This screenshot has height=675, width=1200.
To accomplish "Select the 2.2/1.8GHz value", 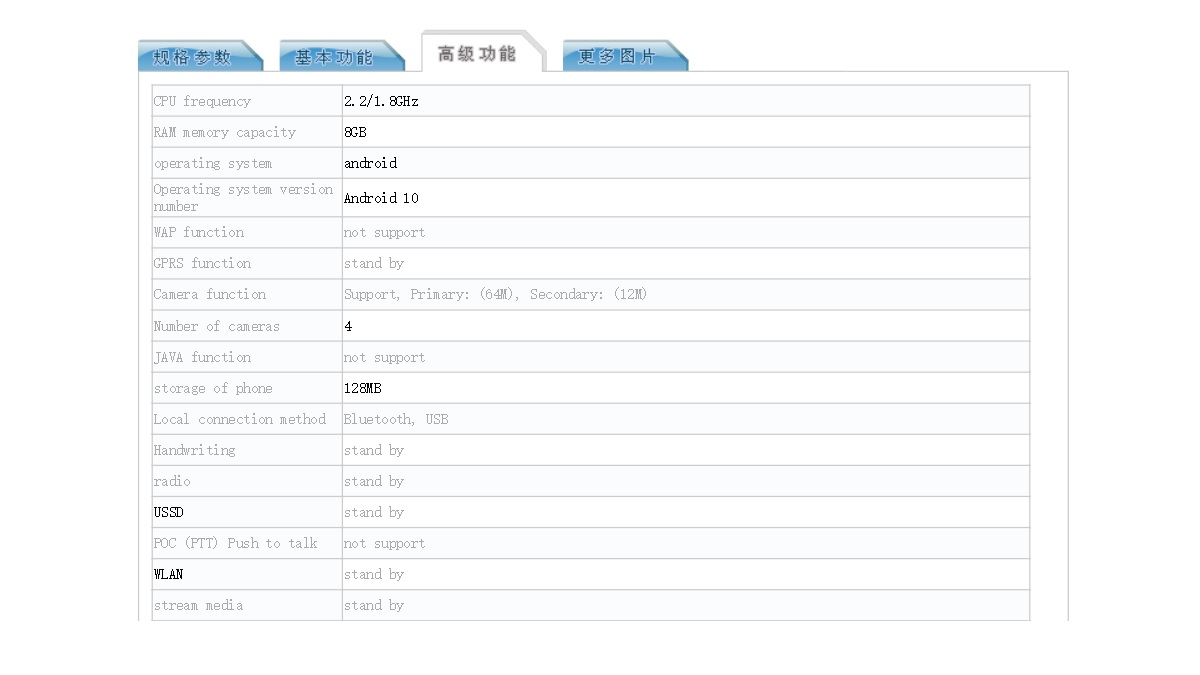I will pyautogui.click(x=381, y=101).
